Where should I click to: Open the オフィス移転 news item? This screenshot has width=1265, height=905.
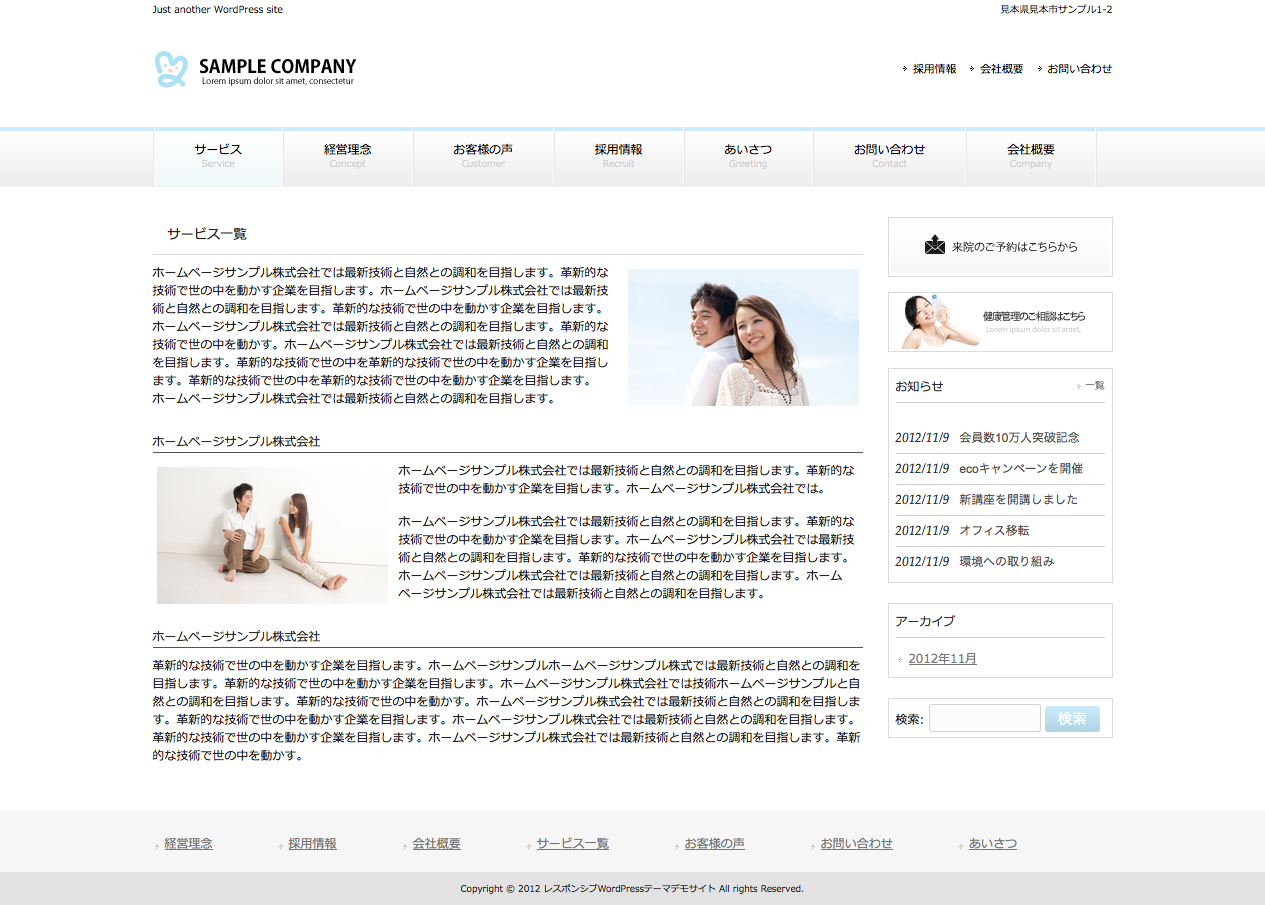994,530
